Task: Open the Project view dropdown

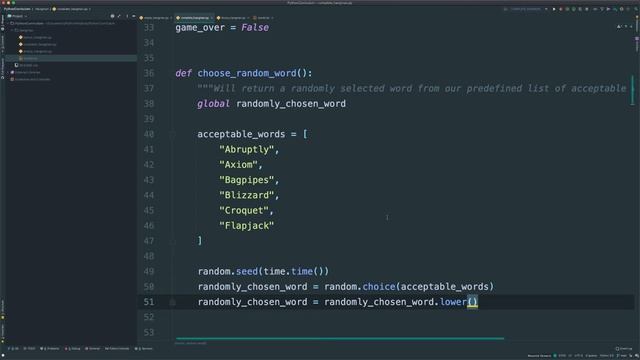Action: [x=17, y=16]
